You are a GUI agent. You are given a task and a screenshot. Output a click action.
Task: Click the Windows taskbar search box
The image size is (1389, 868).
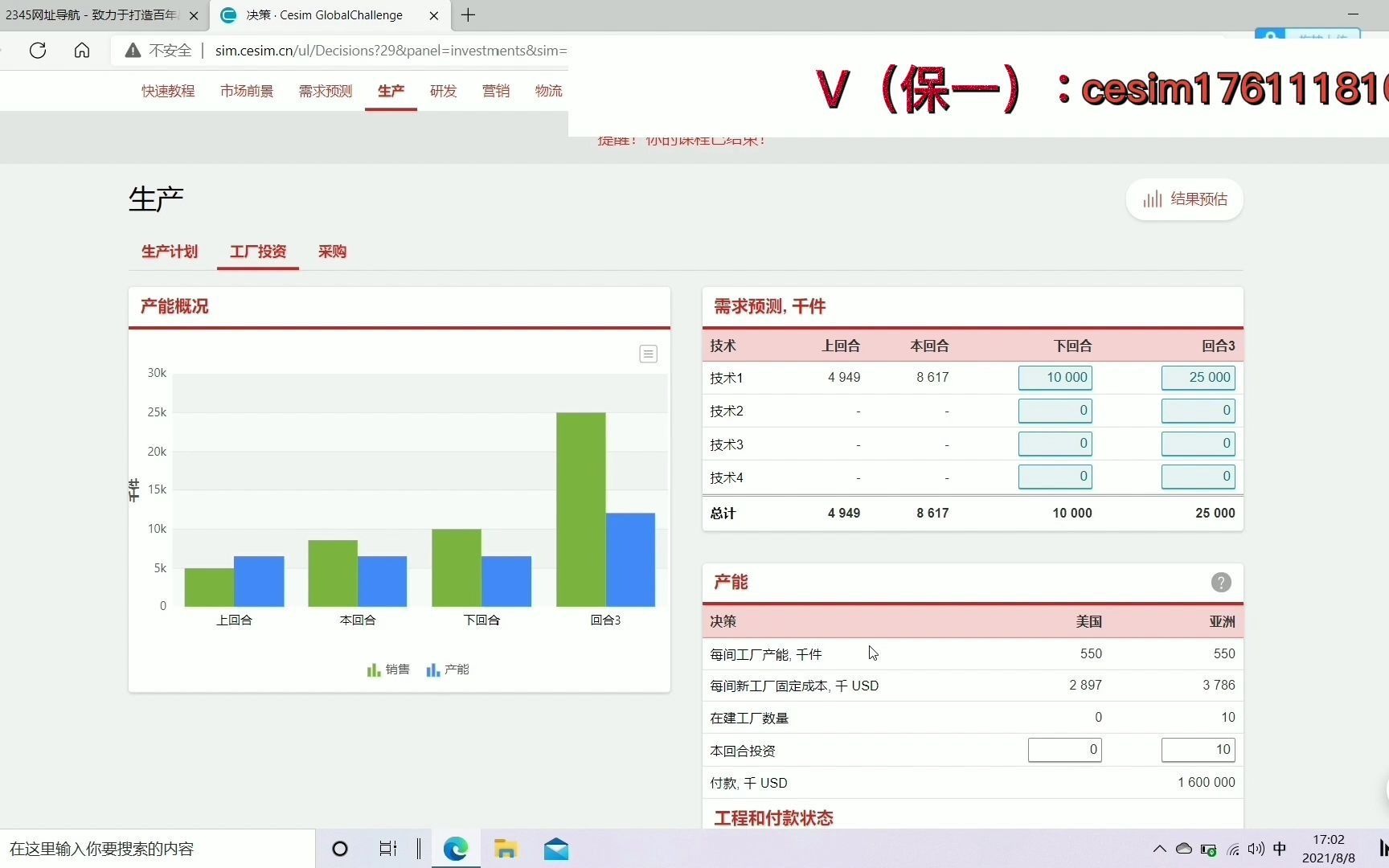158,849
